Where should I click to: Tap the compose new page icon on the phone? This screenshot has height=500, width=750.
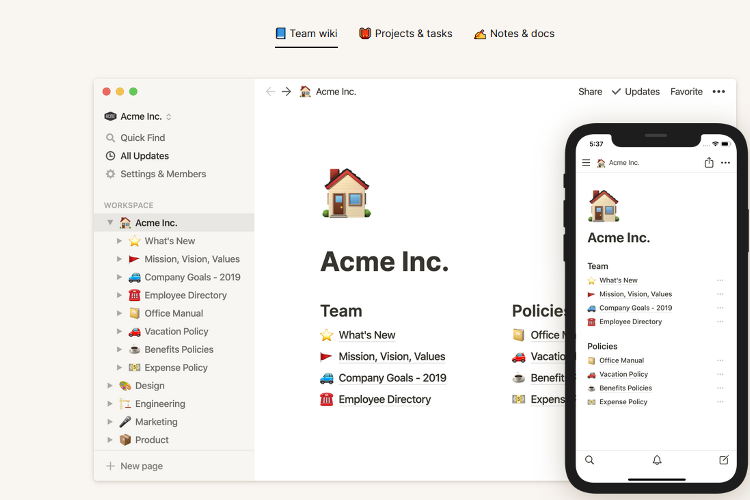click(x=724, y=460)
